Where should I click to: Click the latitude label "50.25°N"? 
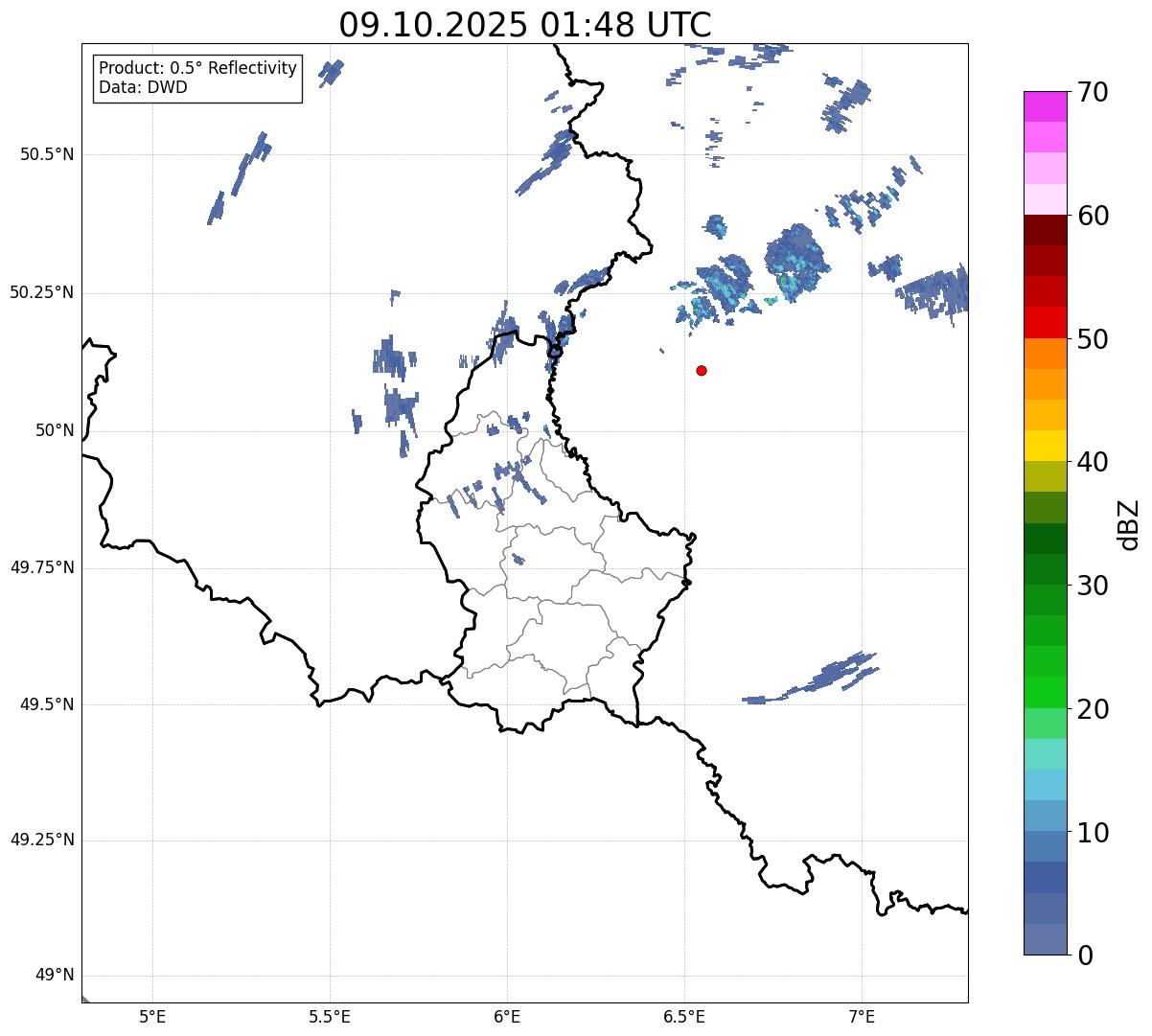coord(42,292)
